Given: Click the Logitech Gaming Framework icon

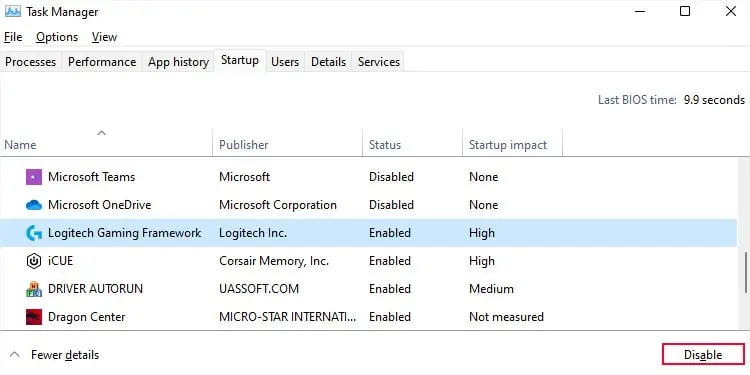Looking at the screenshot, I should point(33,233).
